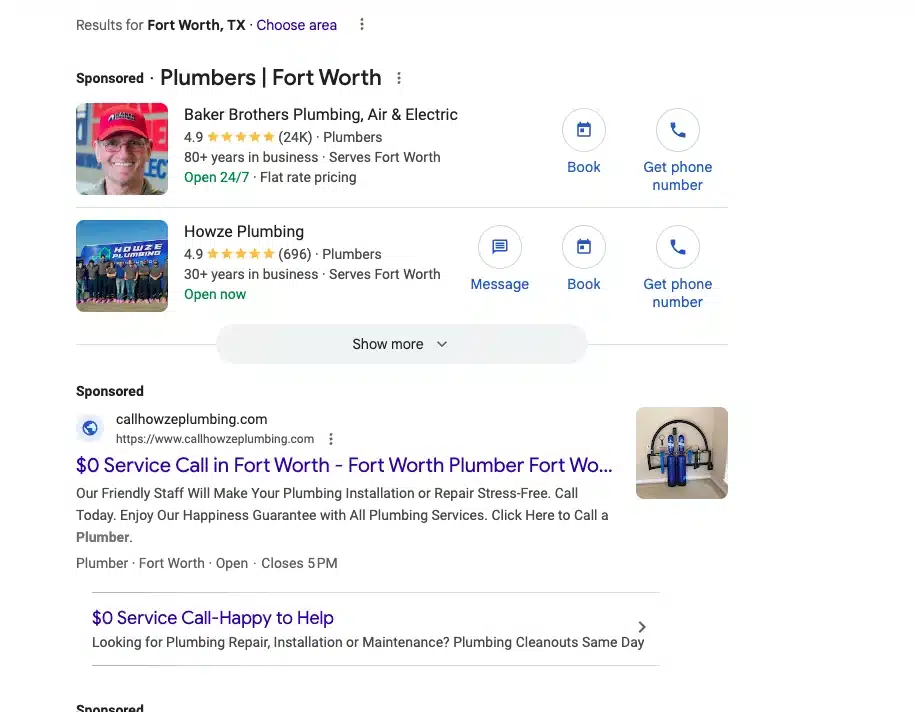
Task: Click the Howze Plumbing team photo thumbnail
Action: [122, 266]
